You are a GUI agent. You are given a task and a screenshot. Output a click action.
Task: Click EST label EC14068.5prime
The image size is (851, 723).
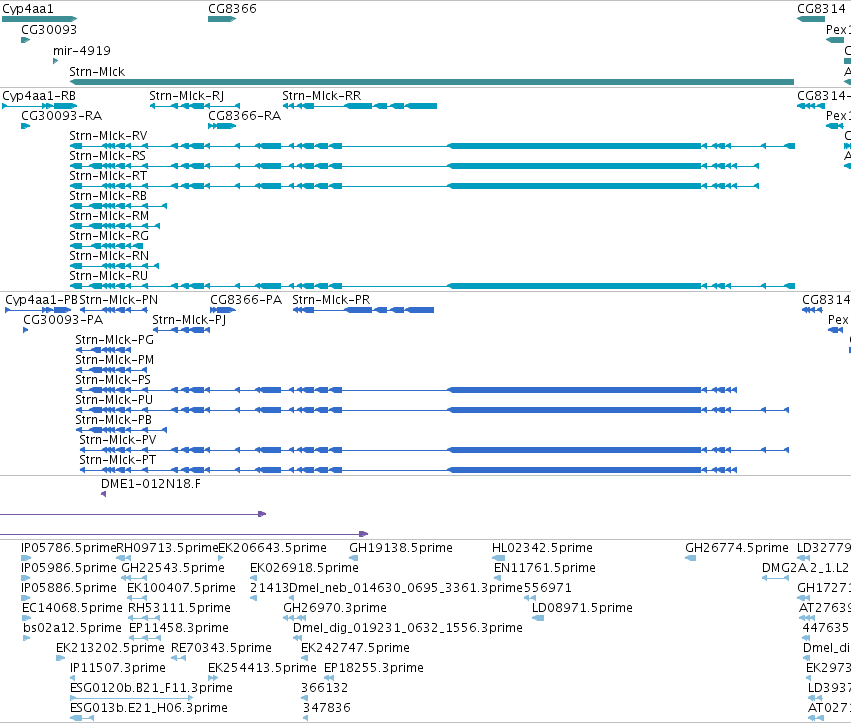pos(72,608)
